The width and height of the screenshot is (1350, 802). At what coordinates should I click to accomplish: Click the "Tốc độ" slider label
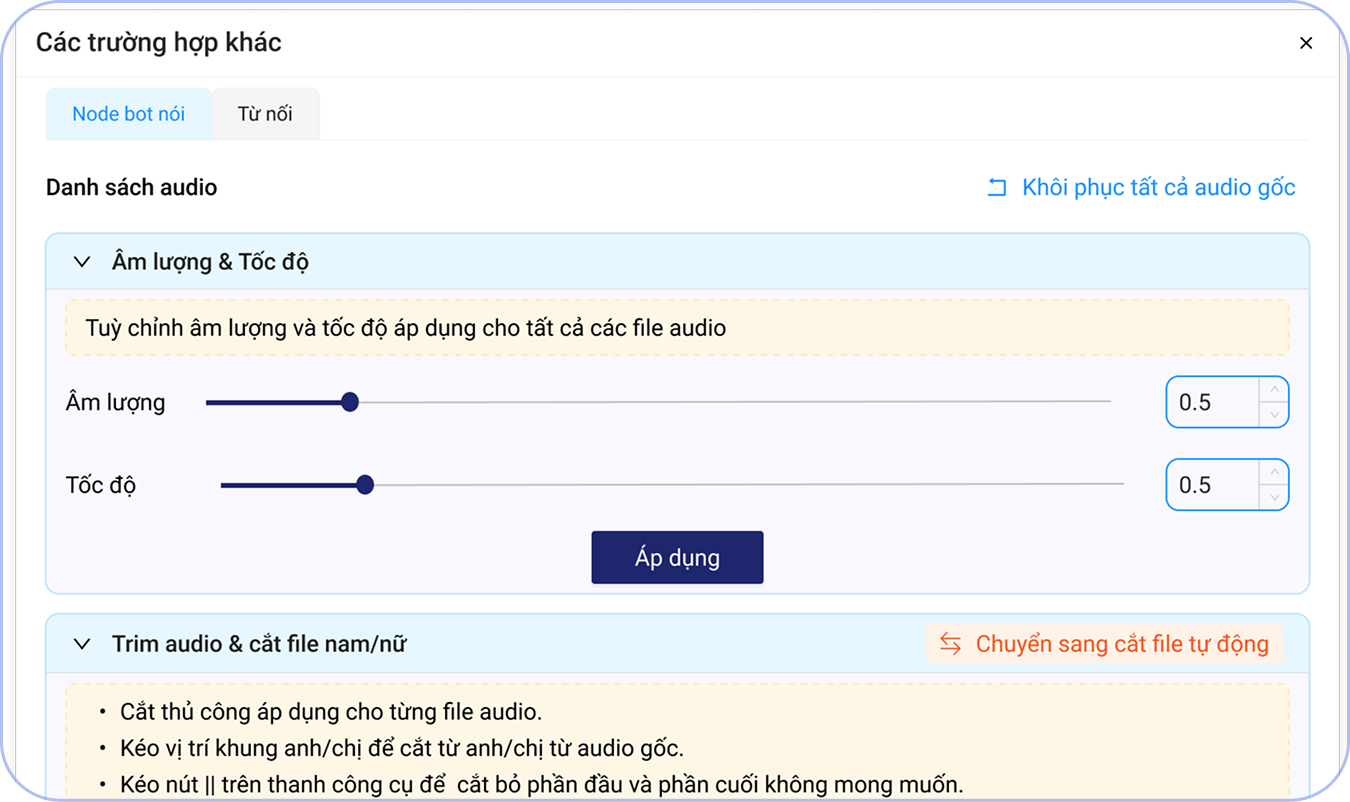[x=100, y=485]
